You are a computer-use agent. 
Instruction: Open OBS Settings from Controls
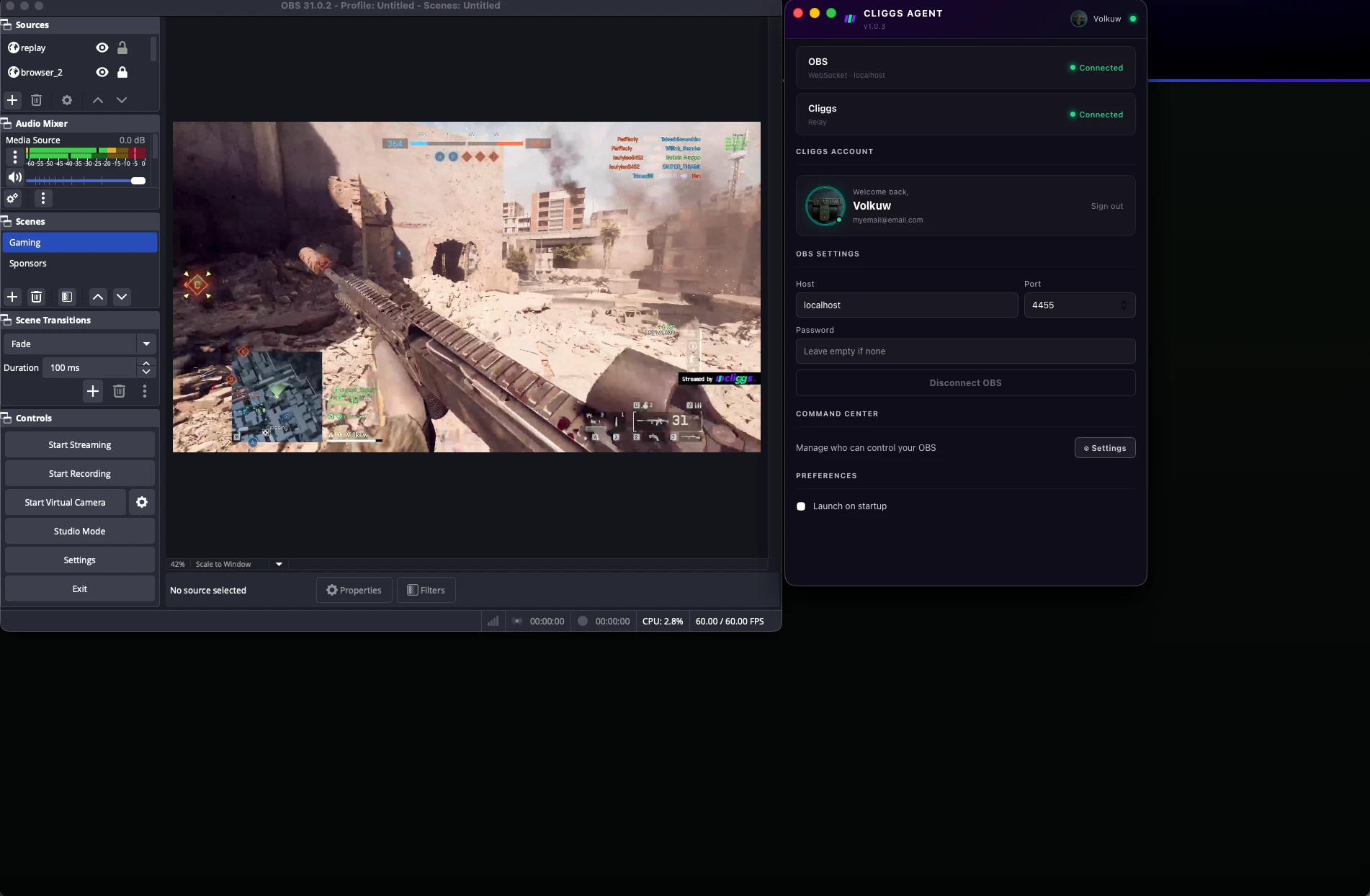coord(80,560)
